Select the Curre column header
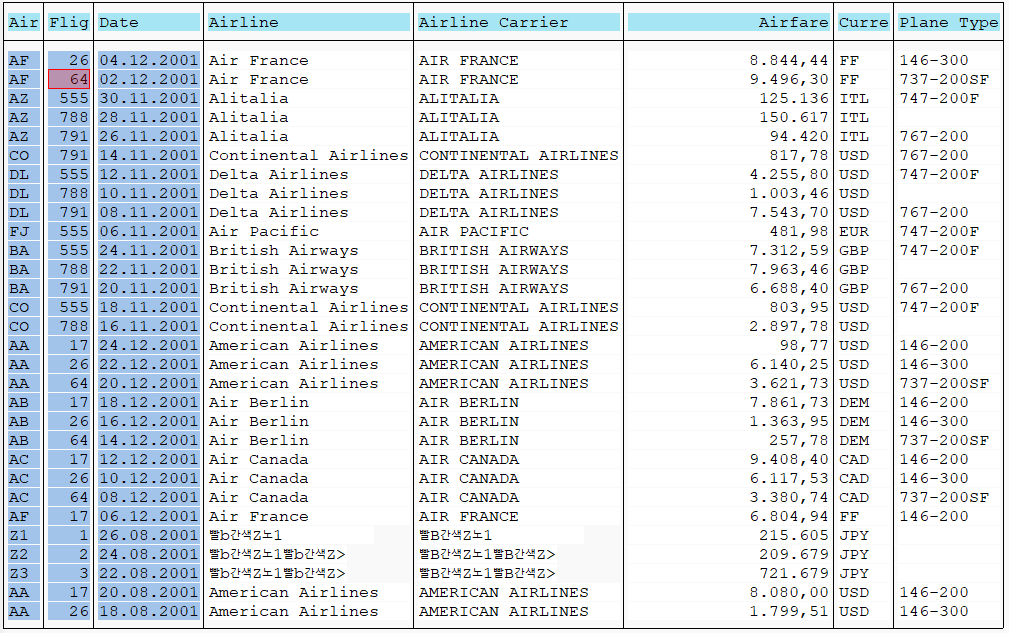Screen dimensions: 1009x633 (864, 23)
